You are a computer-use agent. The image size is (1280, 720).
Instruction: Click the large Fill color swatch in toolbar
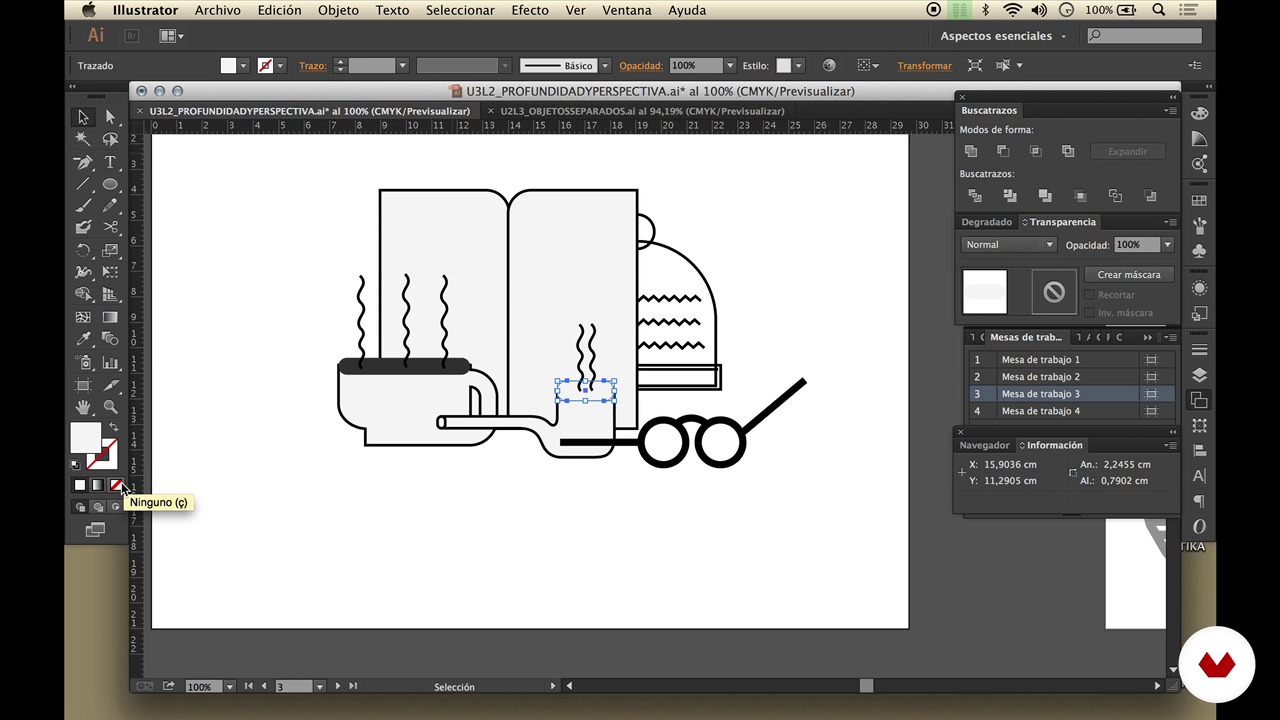(85, 437)
